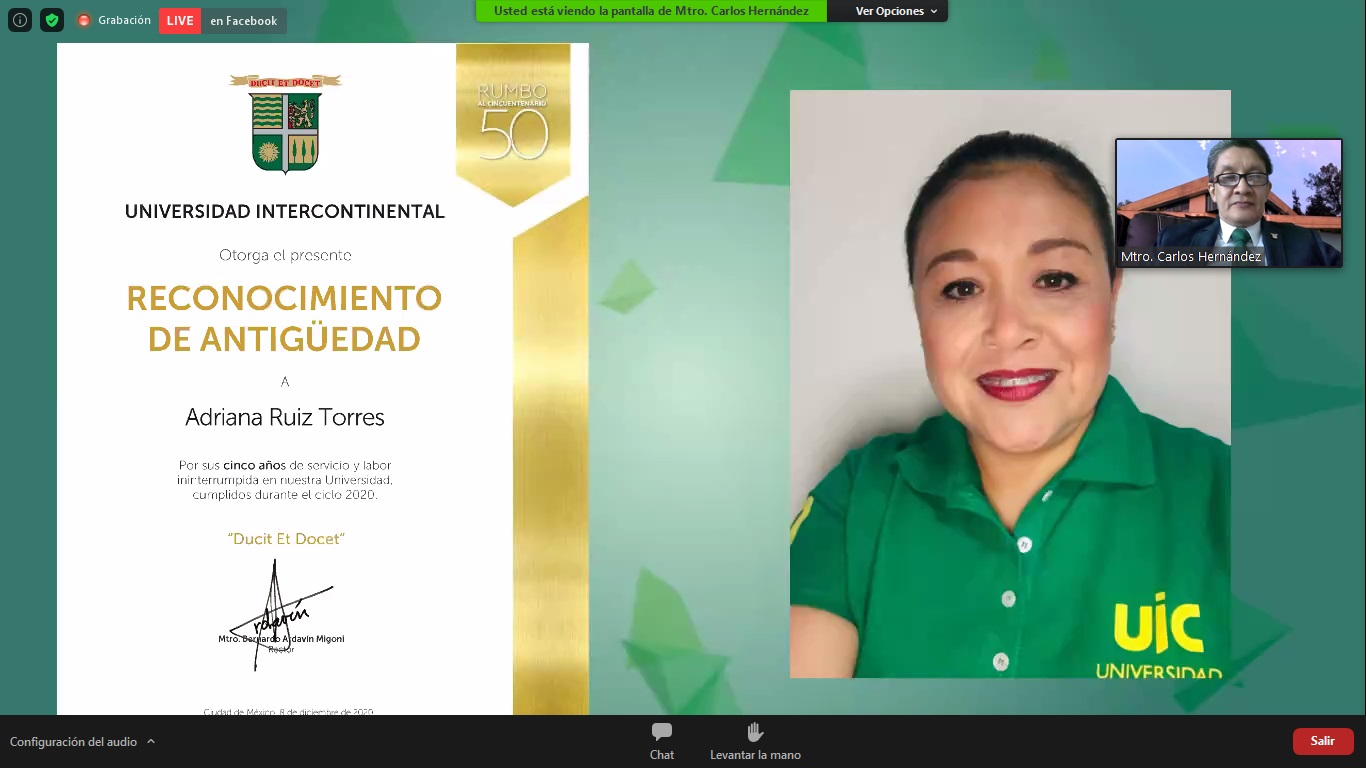The width and height of the screenshot is (1366, 768).
Task: Open the Chat panel speech-bubble icon
Action: click(x=662, y=732)
